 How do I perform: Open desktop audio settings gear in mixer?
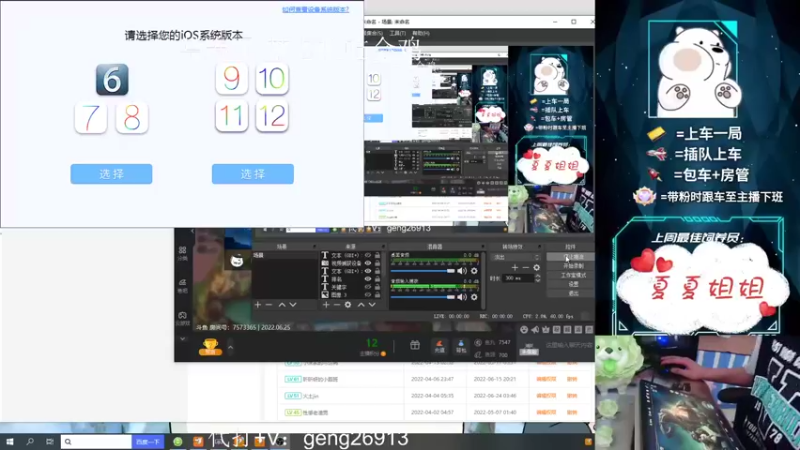pos(474,271)
